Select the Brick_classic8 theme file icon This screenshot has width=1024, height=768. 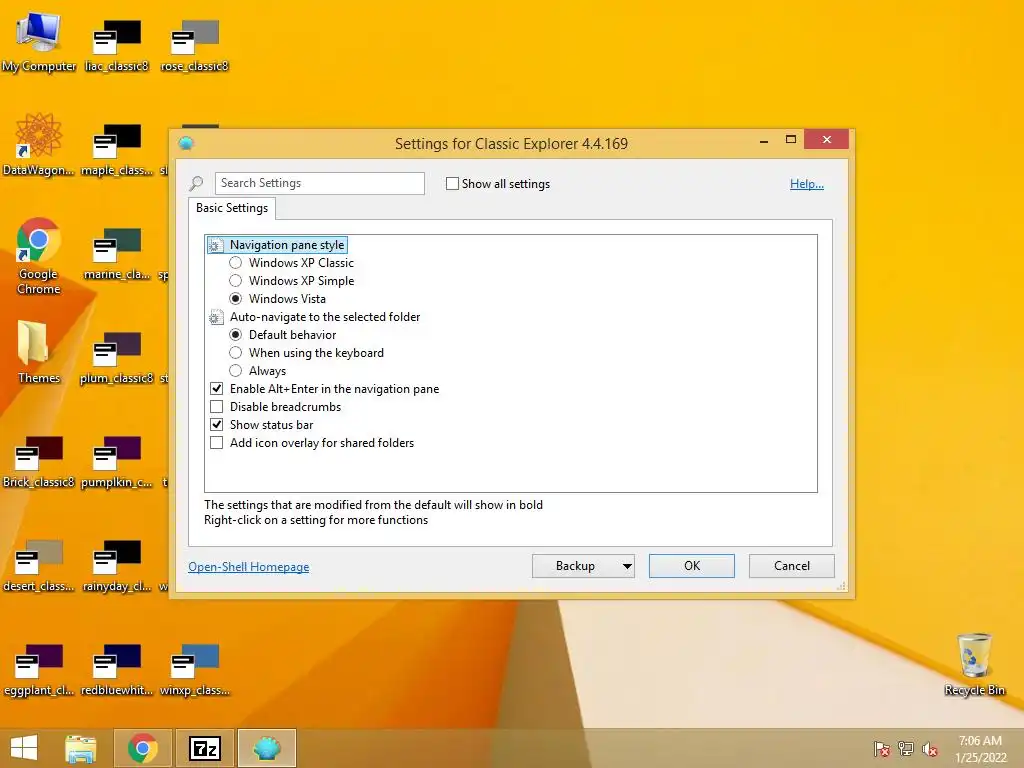pos(39,461)
